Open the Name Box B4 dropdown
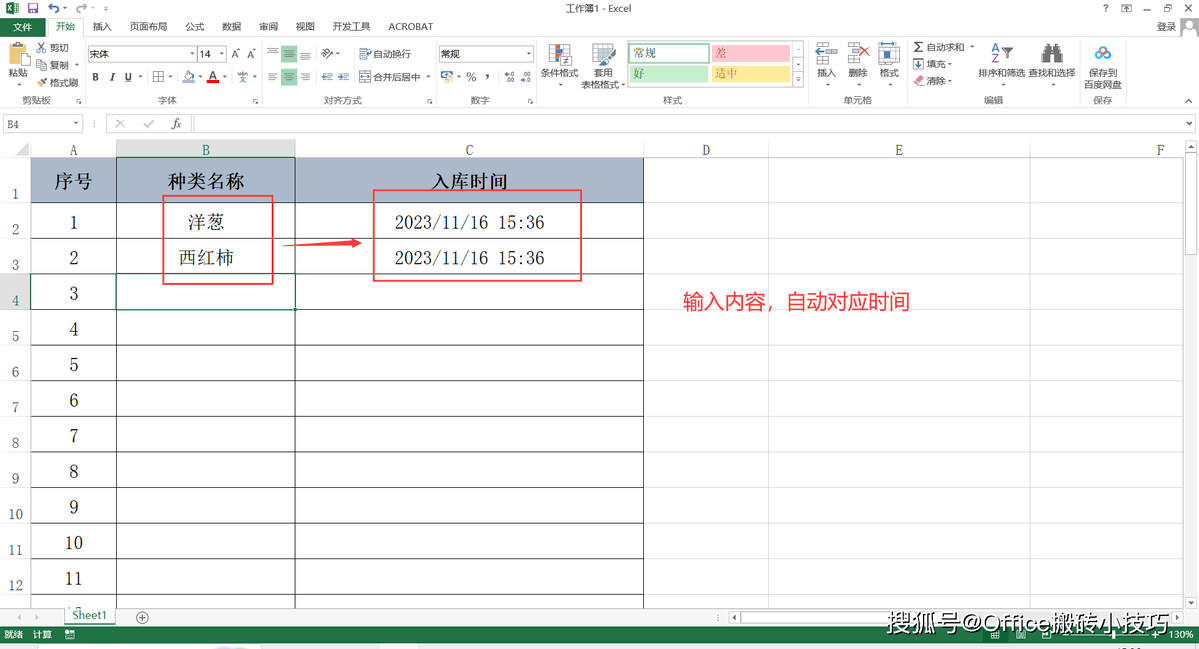 pos(76,124)
